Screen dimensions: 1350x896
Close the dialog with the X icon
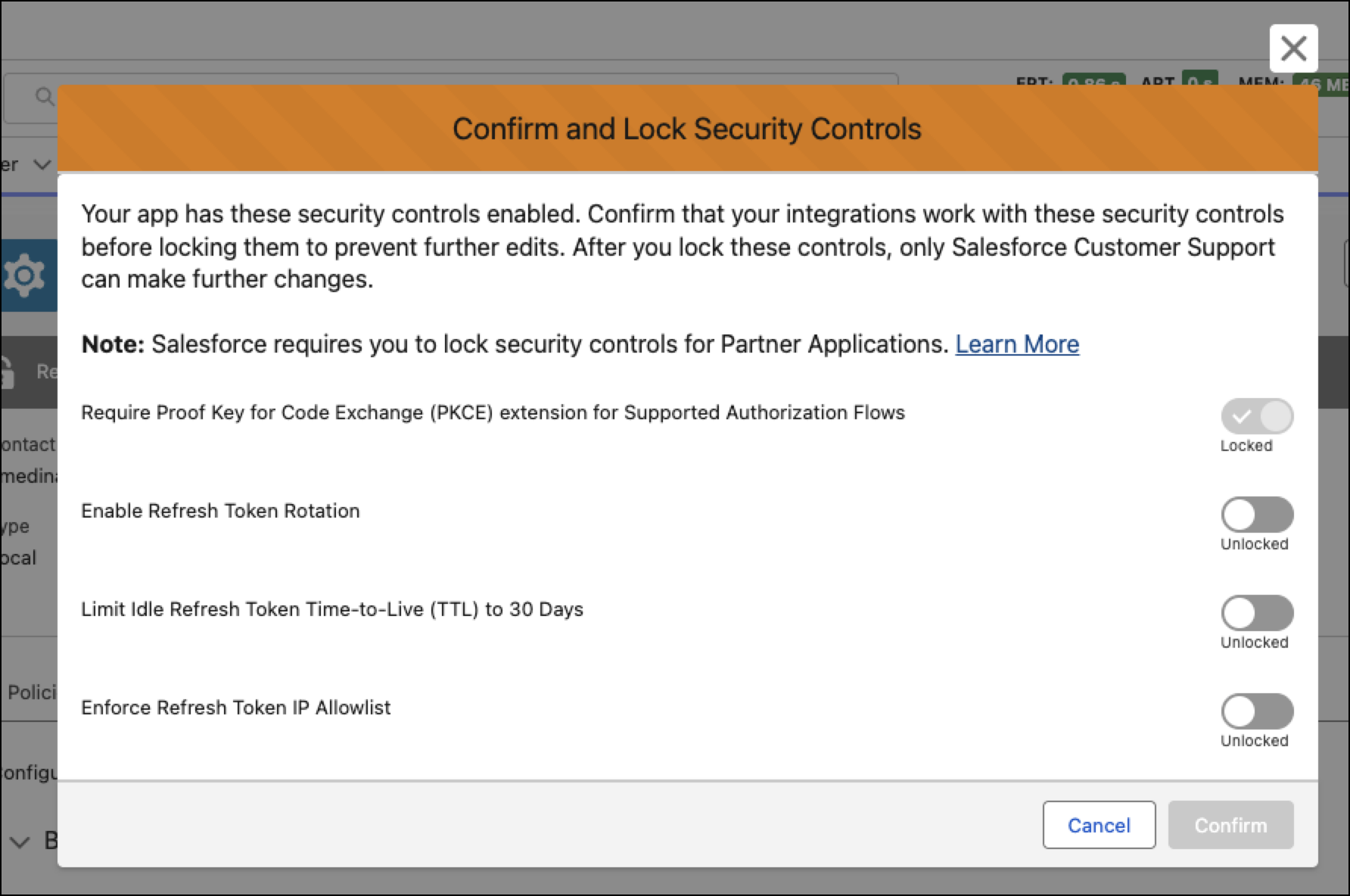pos(1293,49)
